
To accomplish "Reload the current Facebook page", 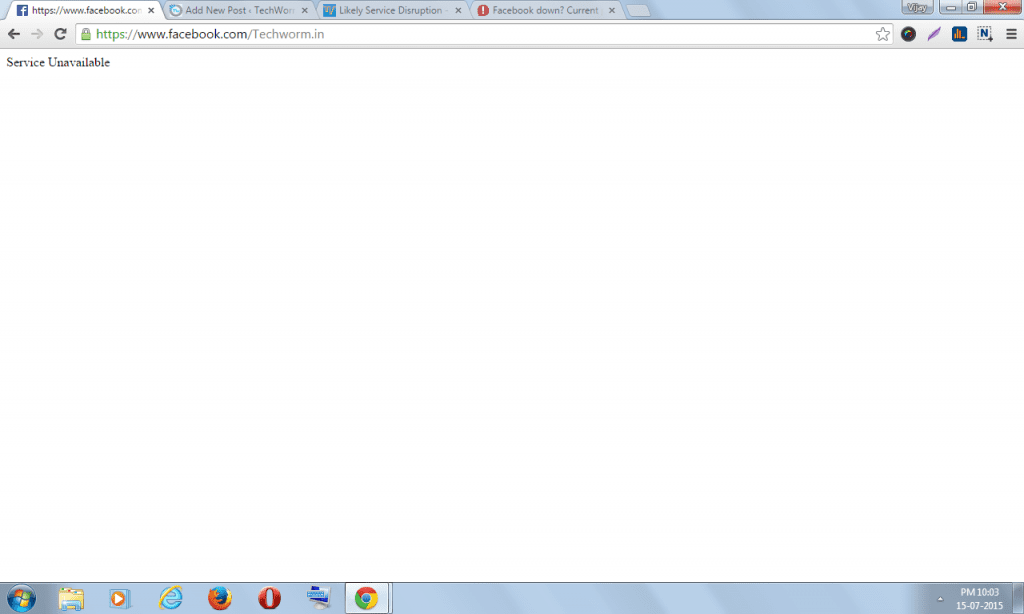I will (60, 34).
